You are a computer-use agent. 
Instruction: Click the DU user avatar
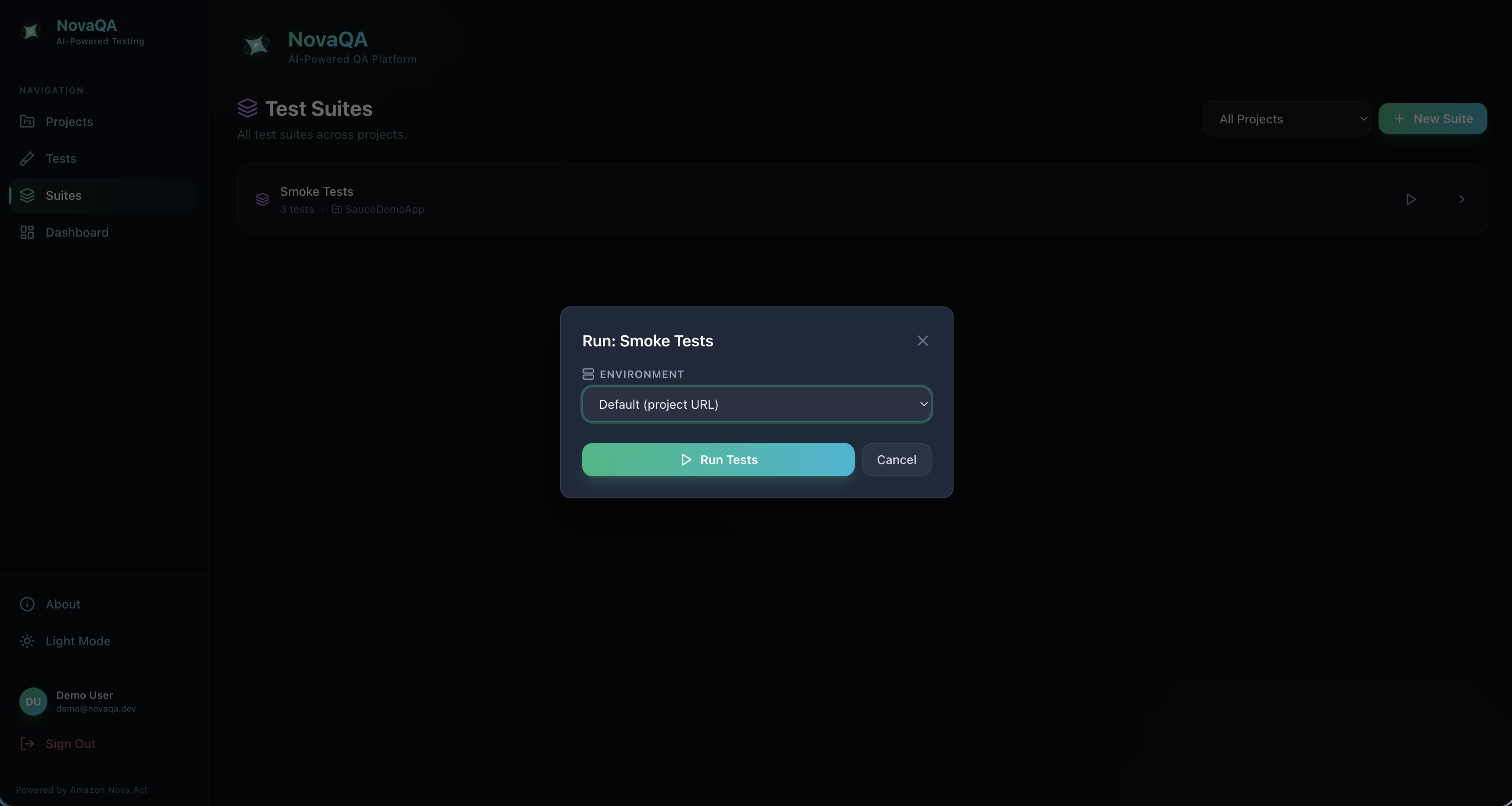click(33, 702)
